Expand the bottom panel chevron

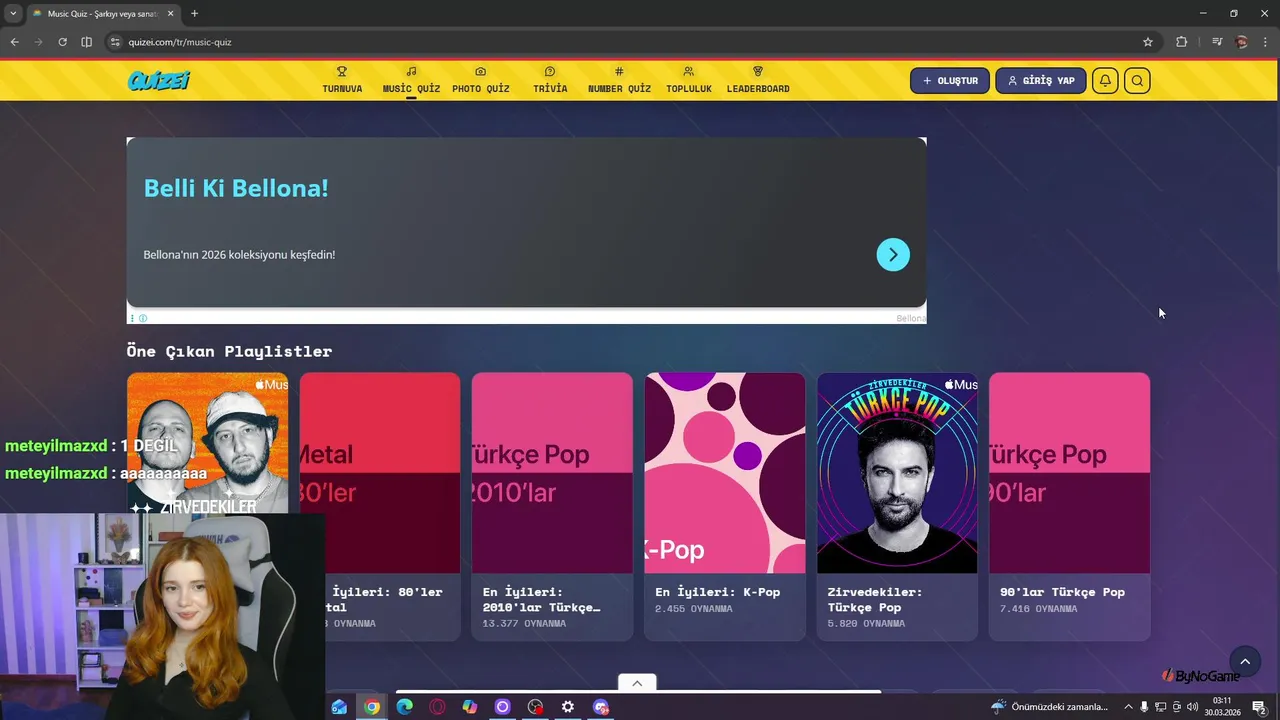tap(637, 683)
